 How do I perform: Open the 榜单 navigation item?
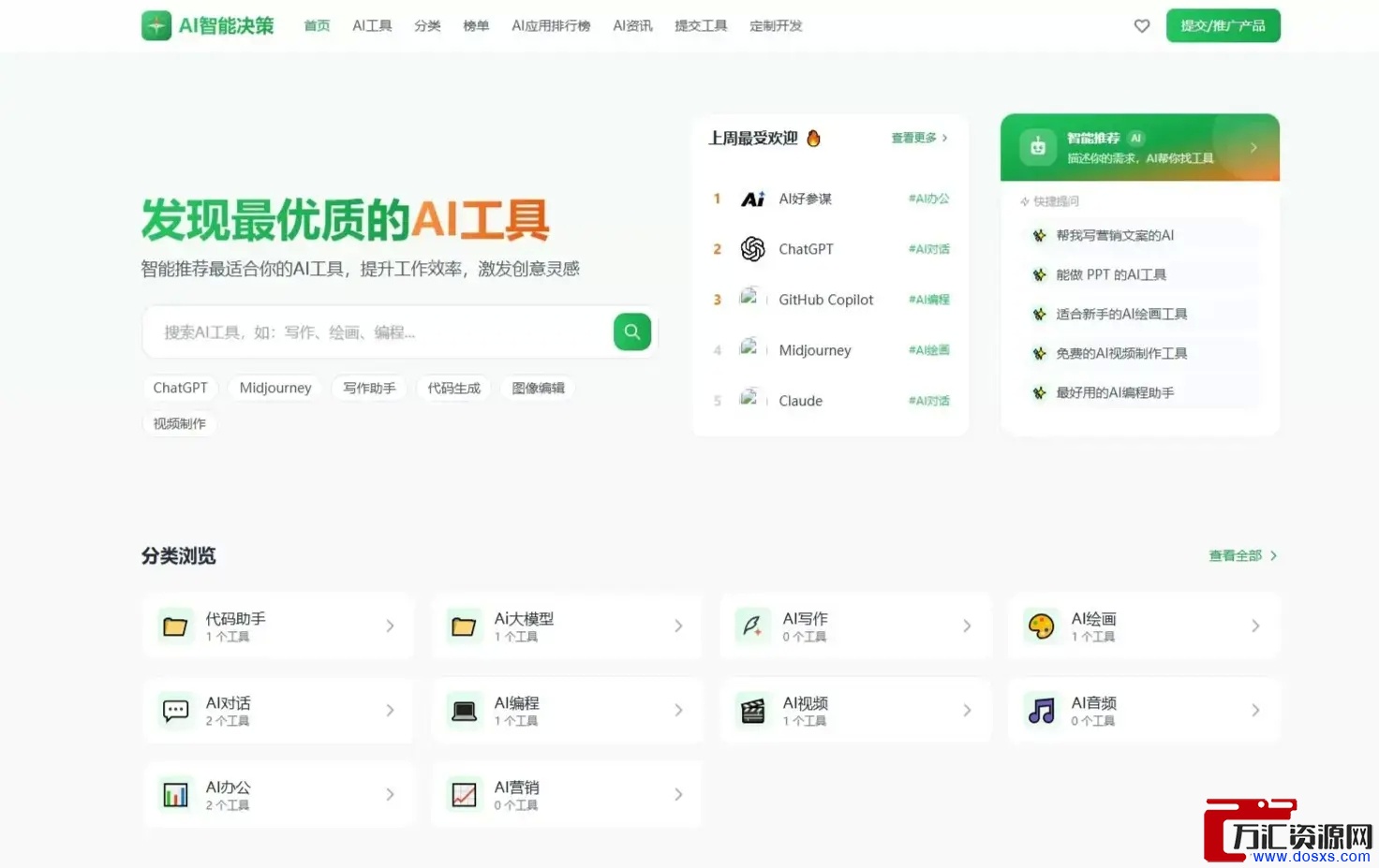pyautogui.click(x=476, y=26)
